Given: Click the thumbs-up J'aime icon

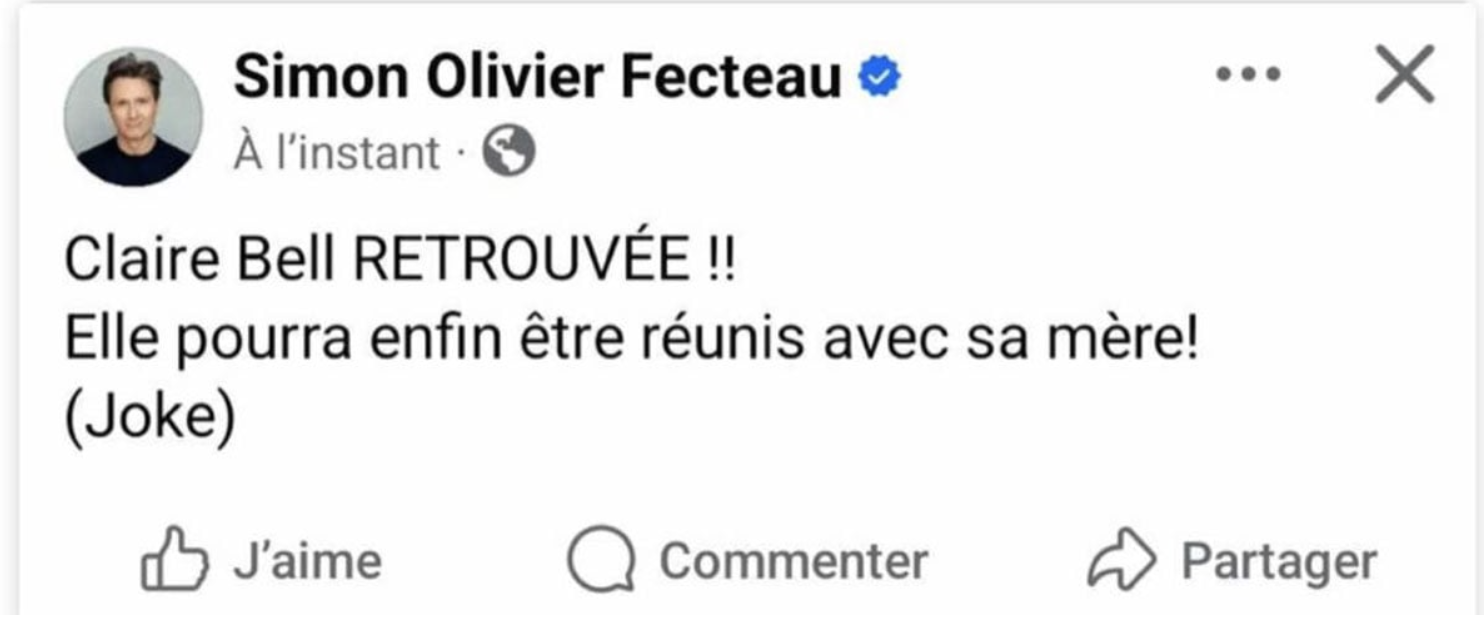Looking at the screenshot, I should (175, 559).
